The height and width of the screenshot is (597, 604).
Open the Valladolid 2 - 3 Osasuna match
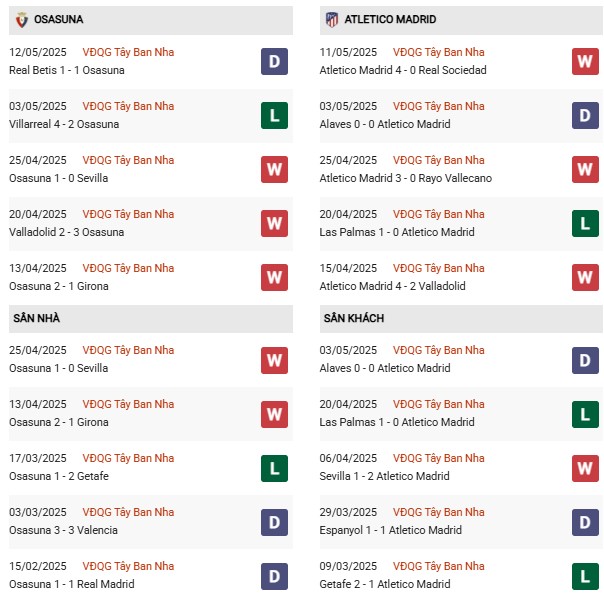coord(67,232)
